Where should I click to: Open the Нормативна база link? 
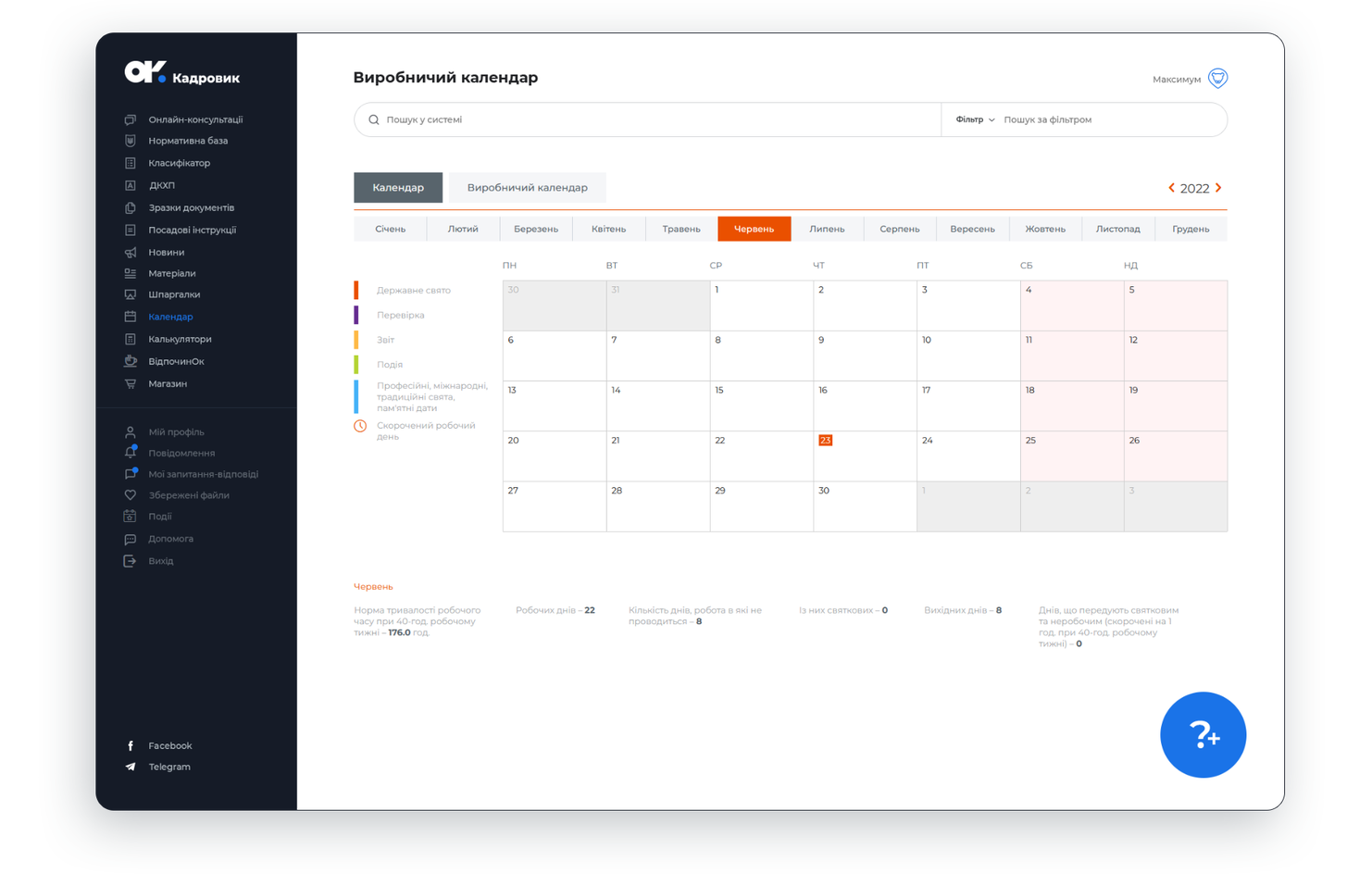tap(188, 141)
